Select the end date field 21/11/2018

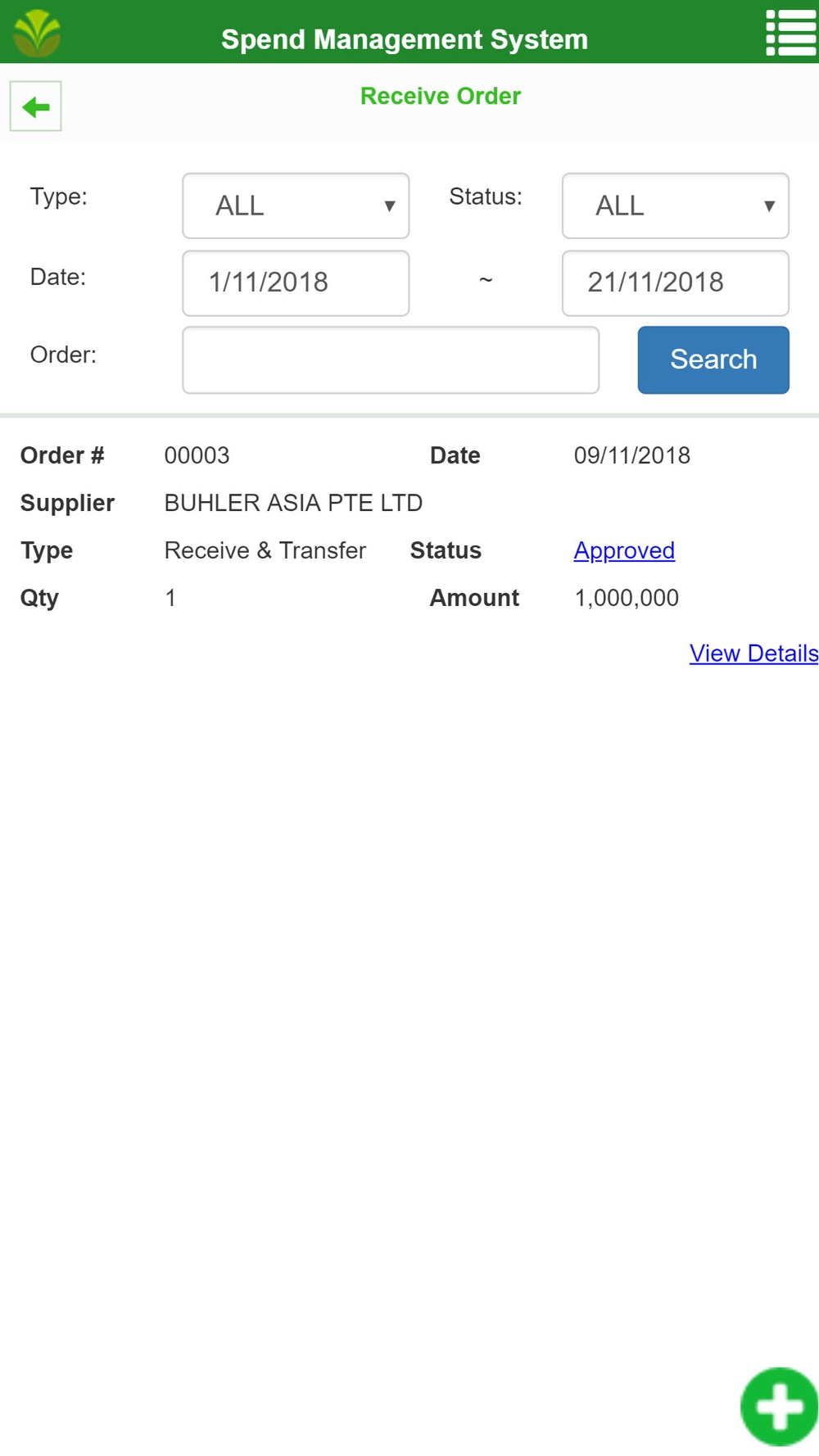tap(676, 283)
